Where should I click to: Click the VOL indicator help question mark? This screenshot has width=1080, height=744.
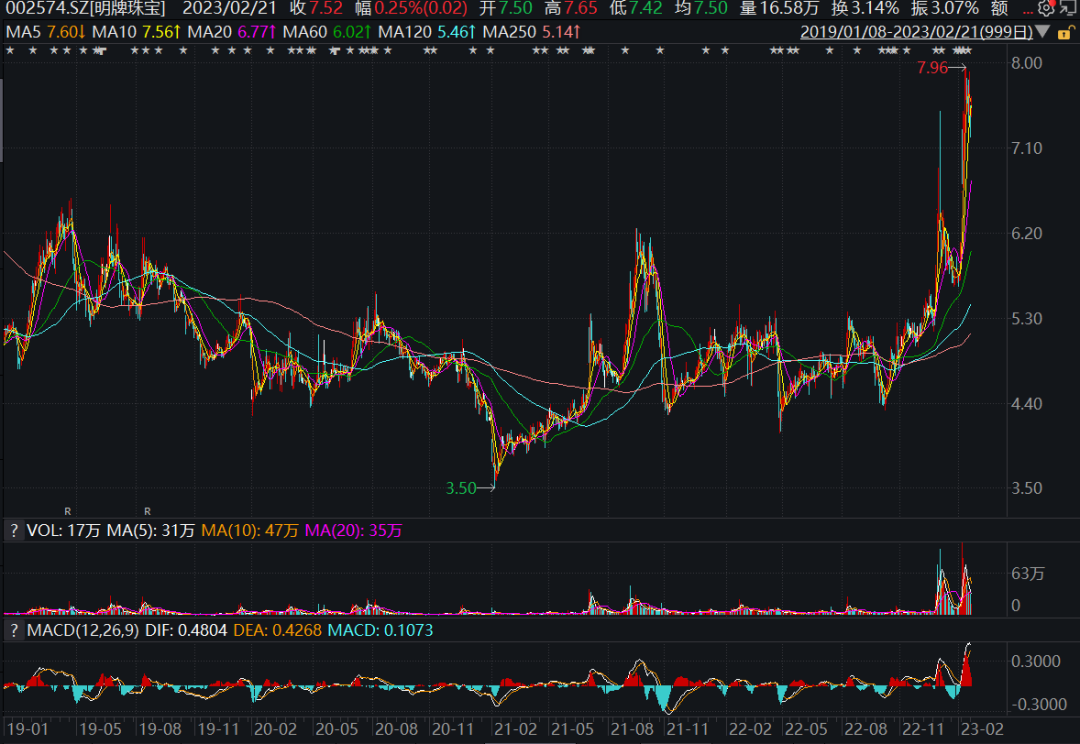point(14,531)
